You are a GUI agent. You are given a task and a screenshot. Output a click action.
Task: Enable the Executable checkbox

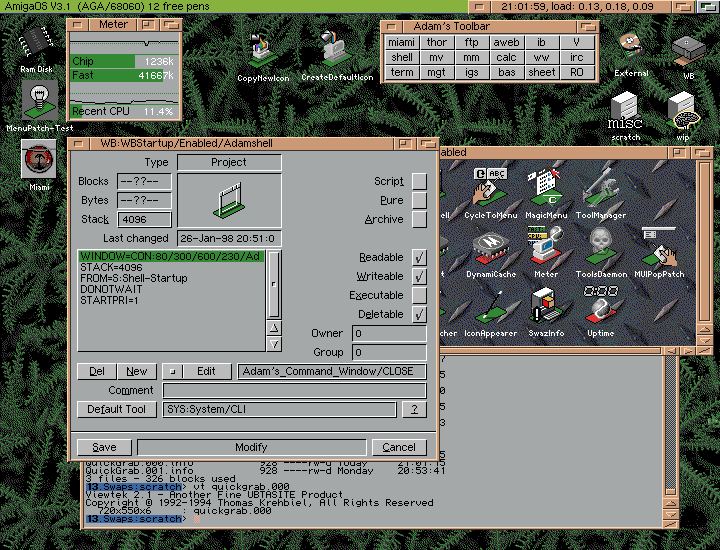(419, 295)
